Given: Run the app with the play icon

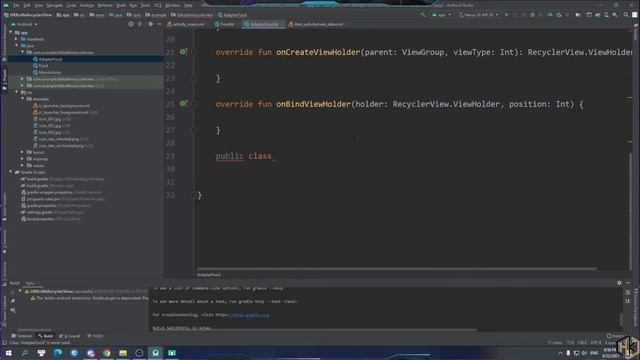Looking at the screenshot, I should pos(507,15).
